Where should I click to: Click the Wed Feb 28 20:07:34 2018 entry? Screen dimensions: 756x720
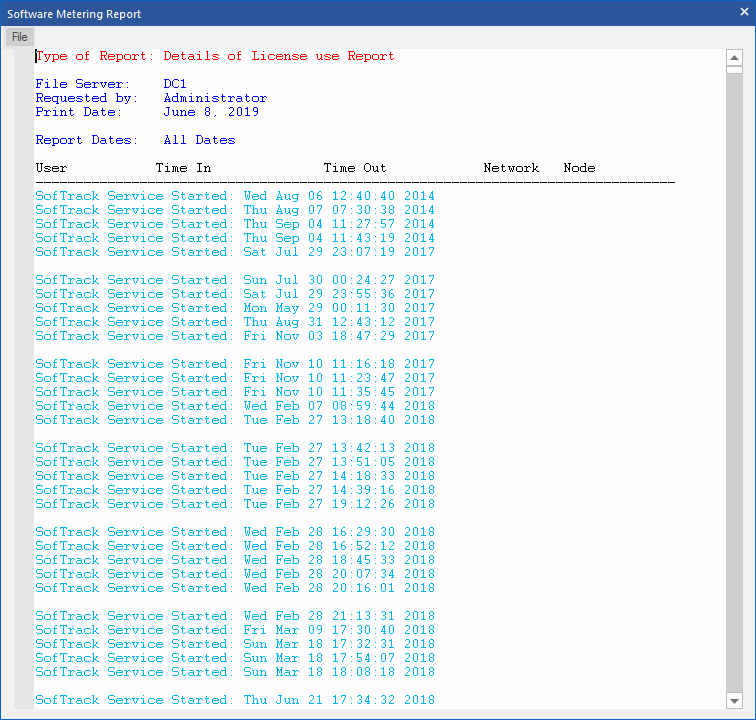(x=235, y=574)
